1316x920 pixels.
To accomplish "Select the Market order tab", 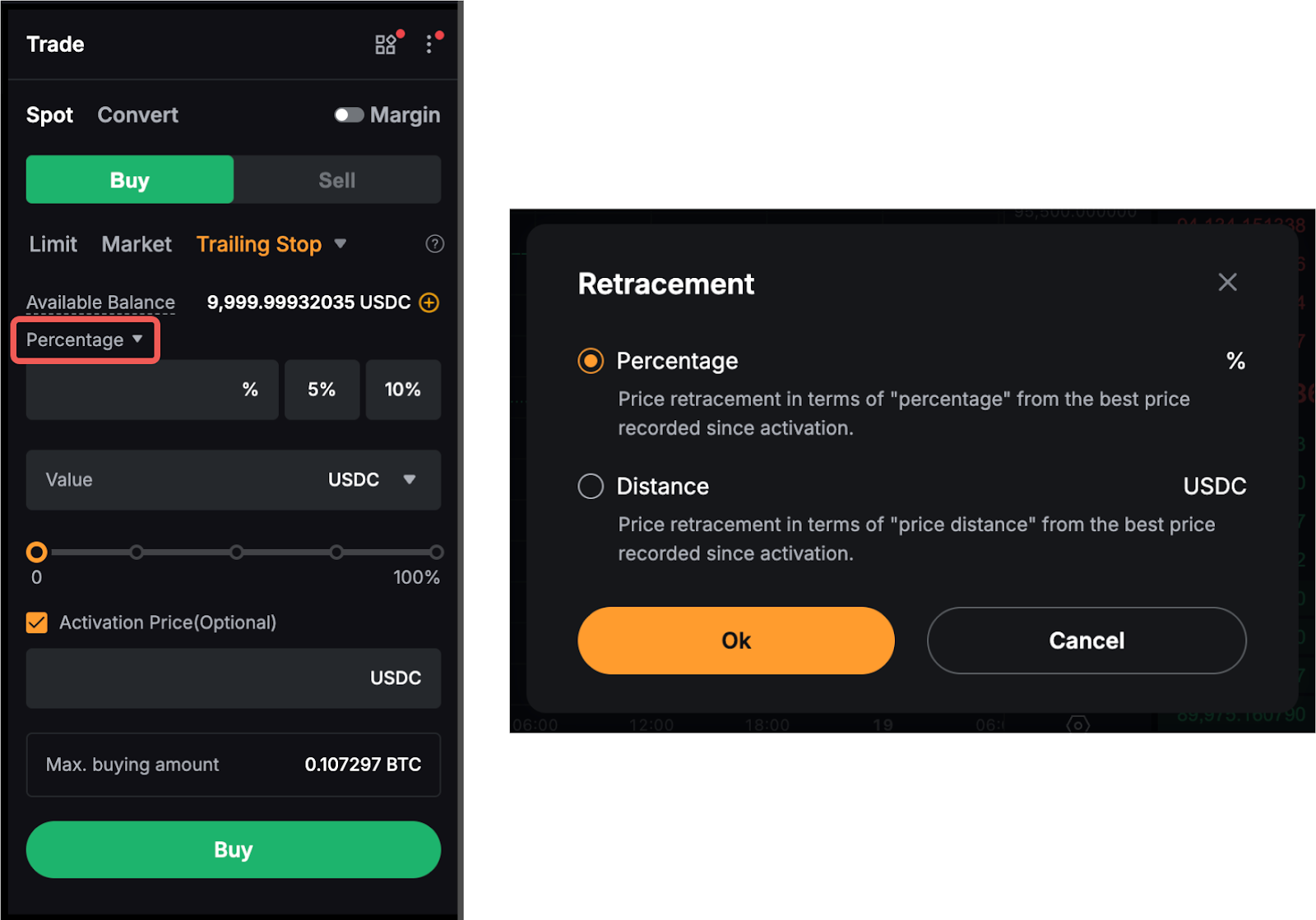I will click(137, 244).
